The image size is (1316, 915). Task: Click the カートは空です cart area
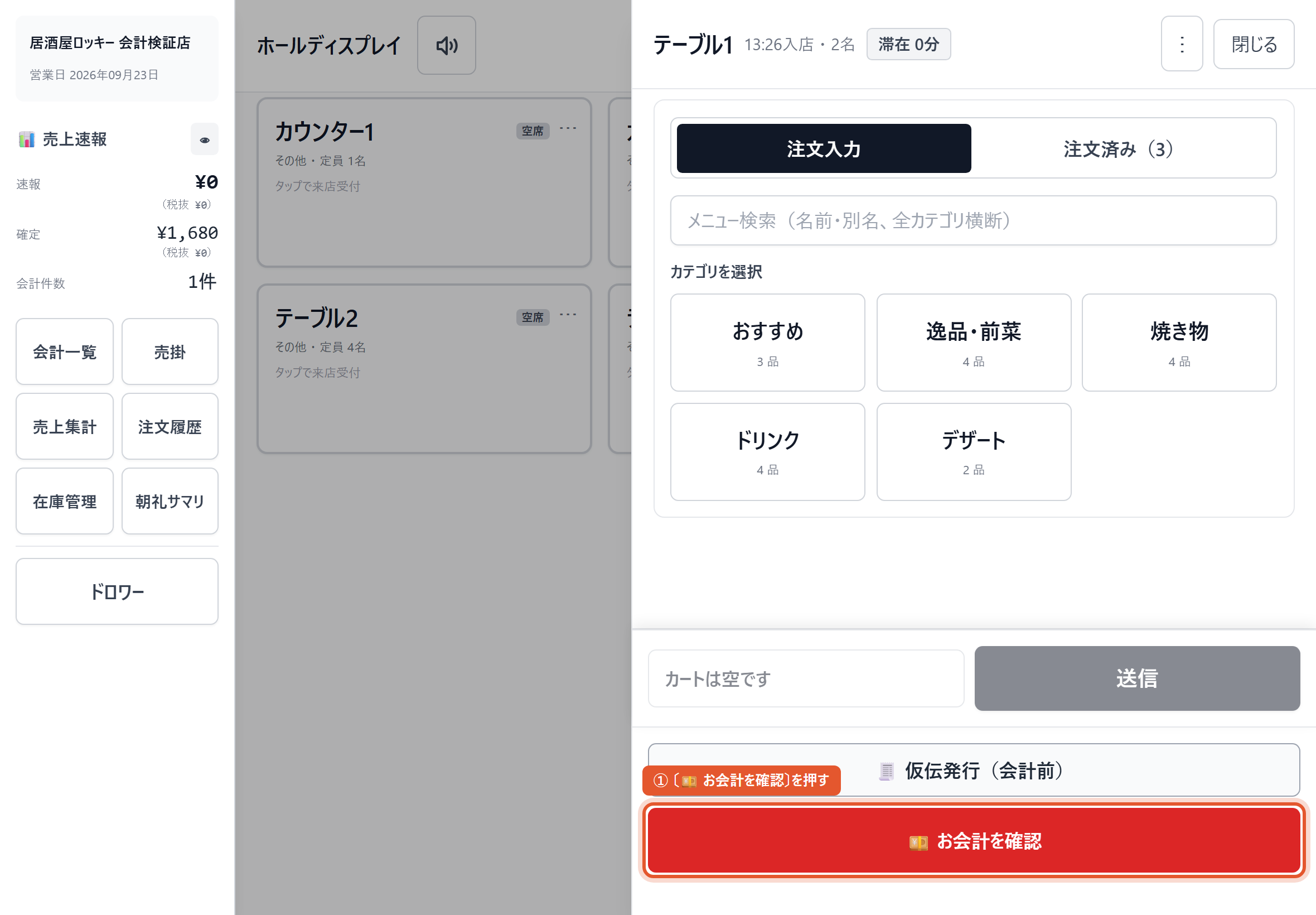pos(806,678)
